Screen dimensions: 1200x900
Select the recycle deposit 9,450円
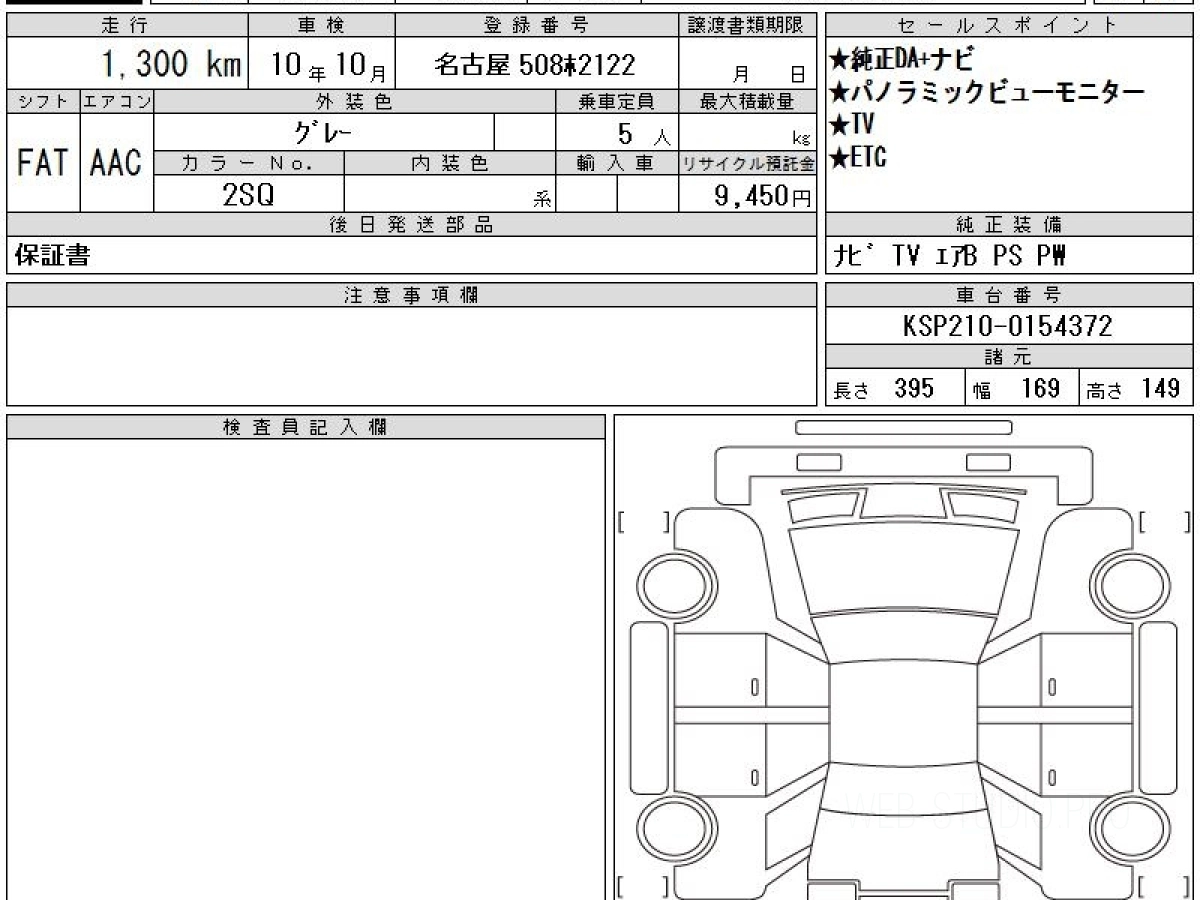point(763,196)
